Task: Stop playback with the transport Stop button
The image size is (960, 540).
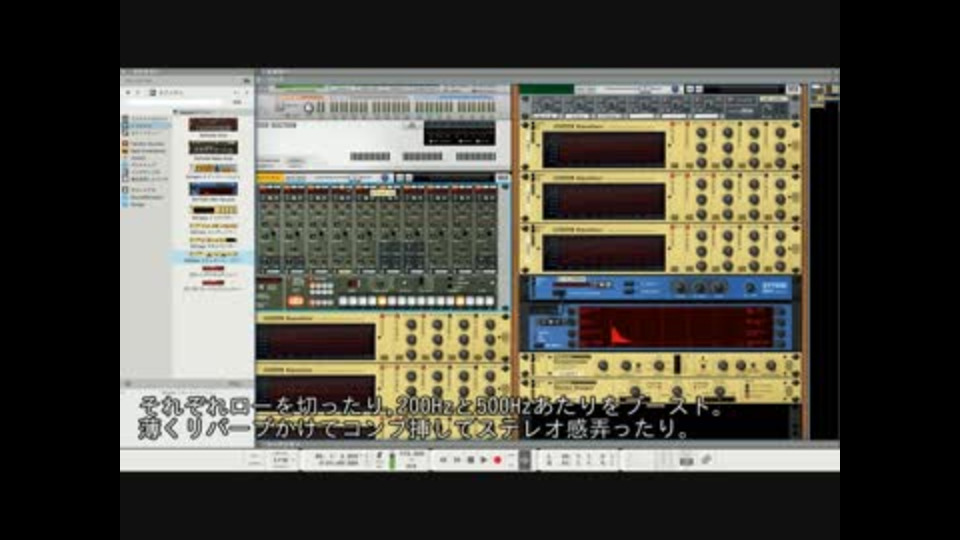Action: tap(470, 460)
